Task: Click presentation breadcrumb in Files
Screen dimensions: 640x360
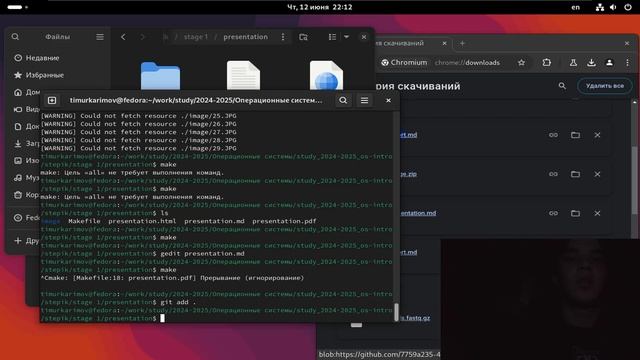Action: [245, 37]
